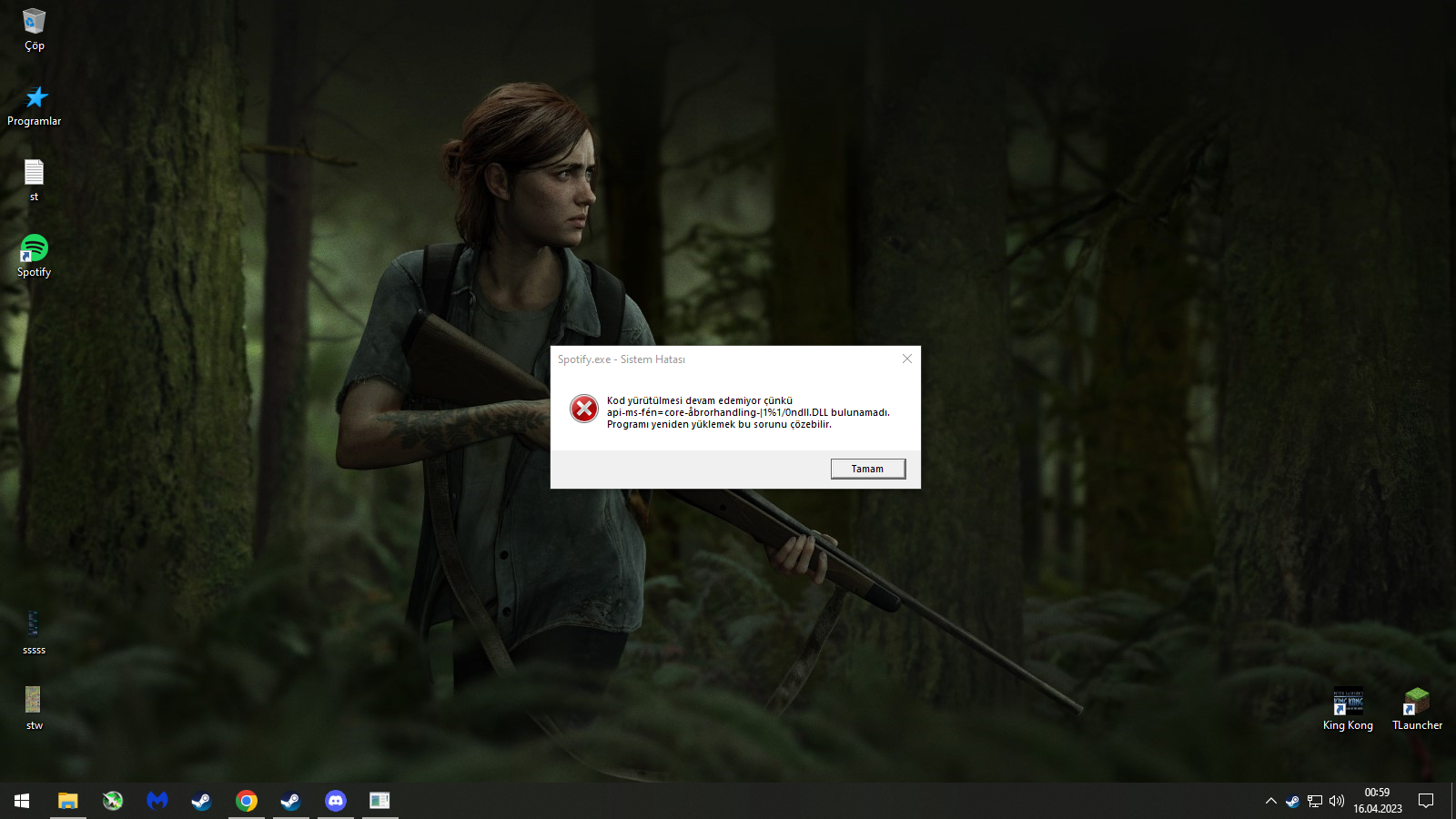1456x819 pixels.
Task: Expand the hidden system tray icons chevron
Action: pos(1270,801)
